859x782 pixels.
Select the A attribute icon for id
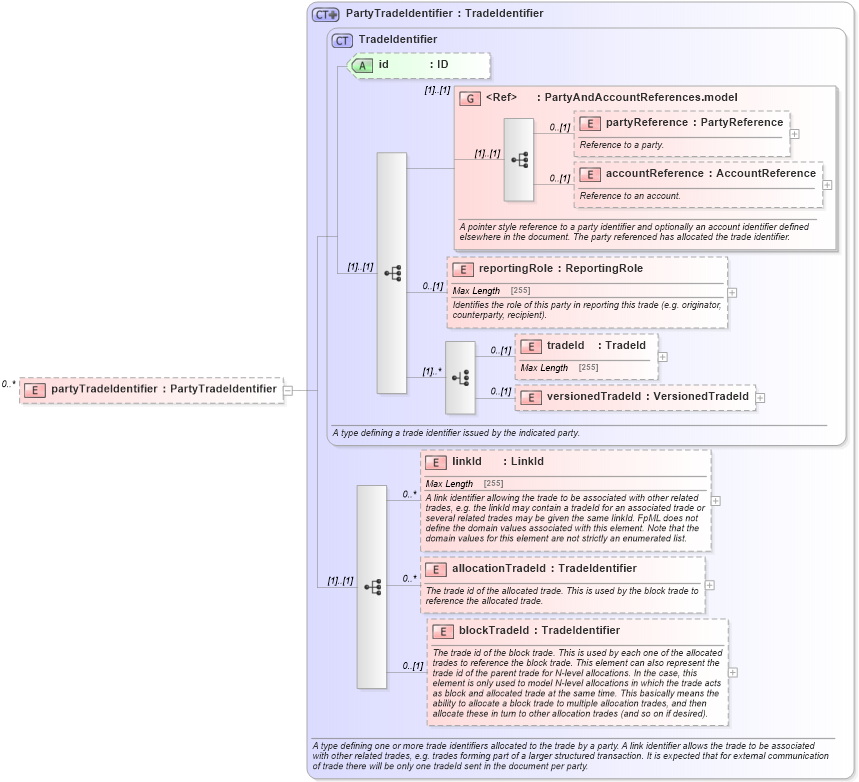click(362, 66)
